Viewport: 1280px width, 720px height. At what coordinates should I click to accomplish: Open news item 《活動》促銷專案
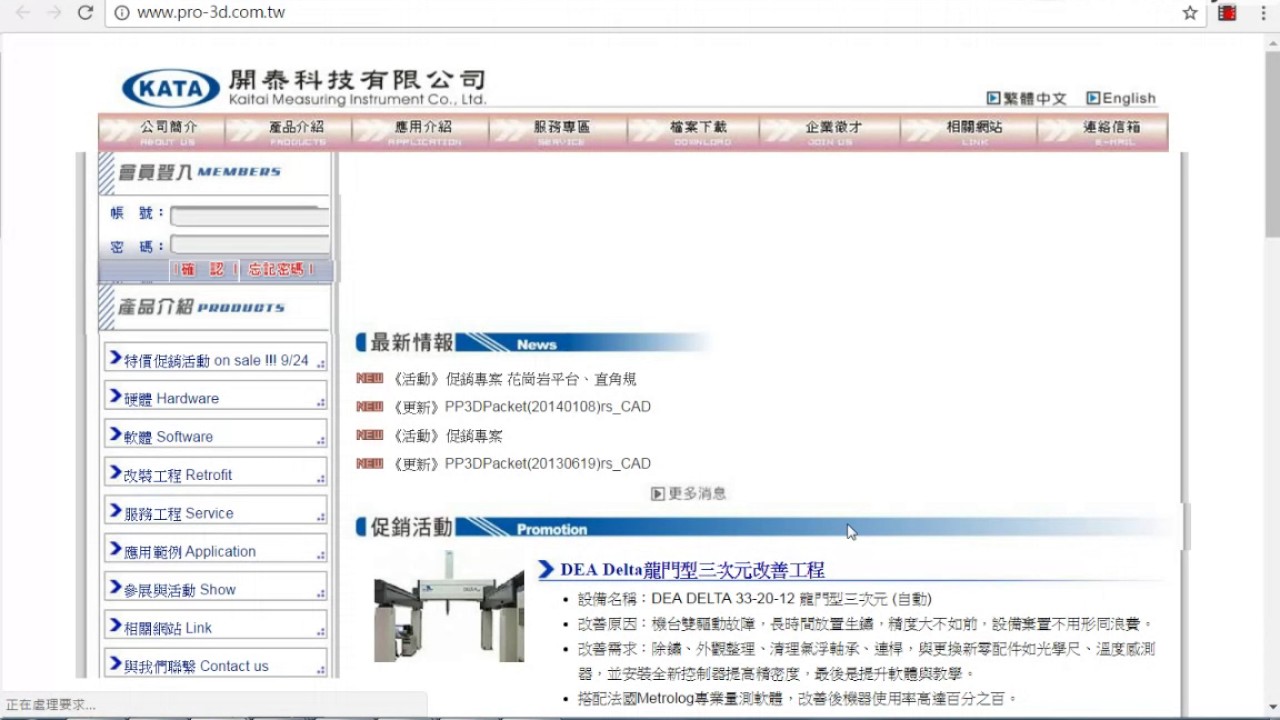coord(447,436)
